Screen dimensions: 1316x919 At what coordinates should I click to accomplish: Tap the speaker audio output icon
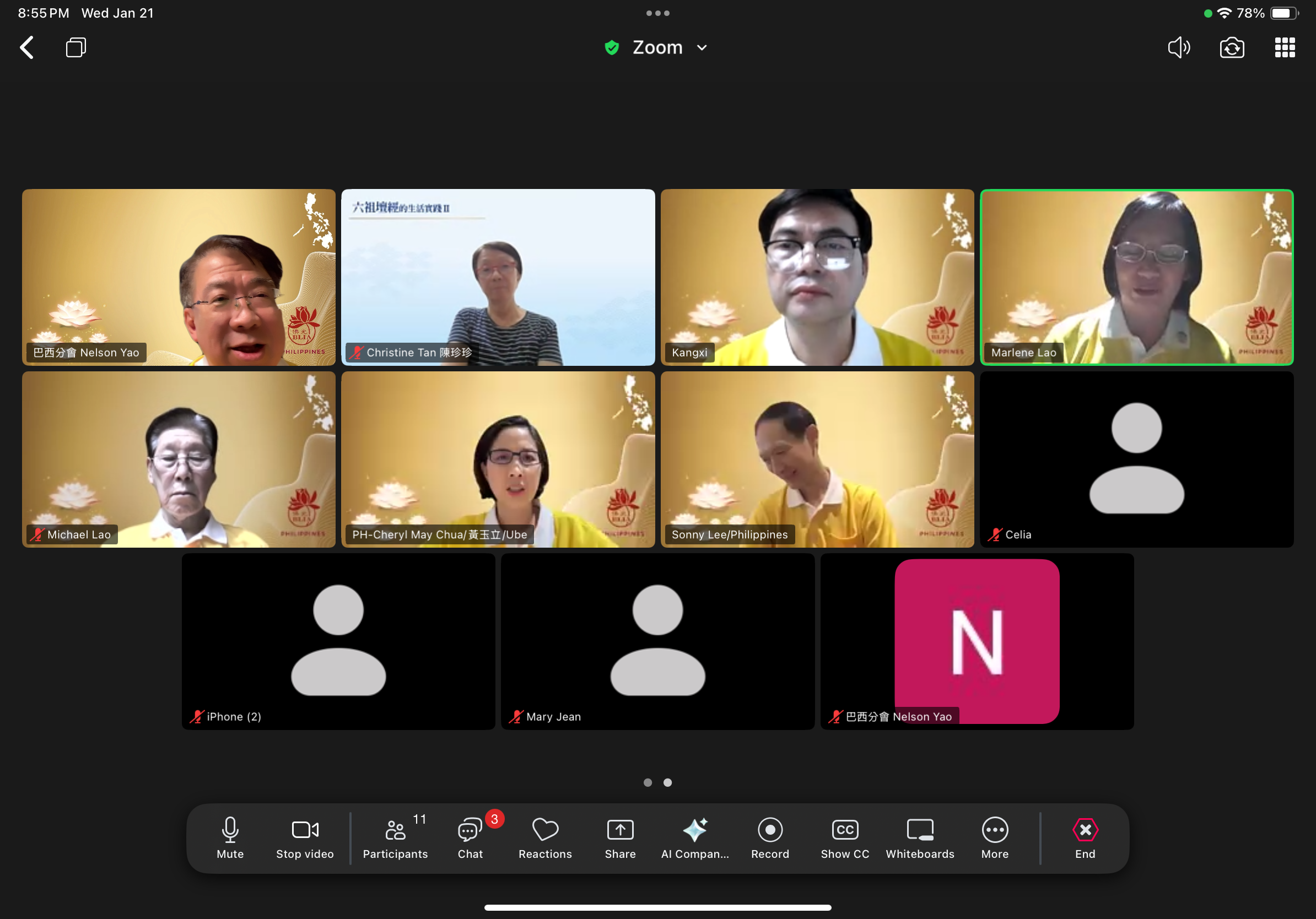[x=1178, y=47]
